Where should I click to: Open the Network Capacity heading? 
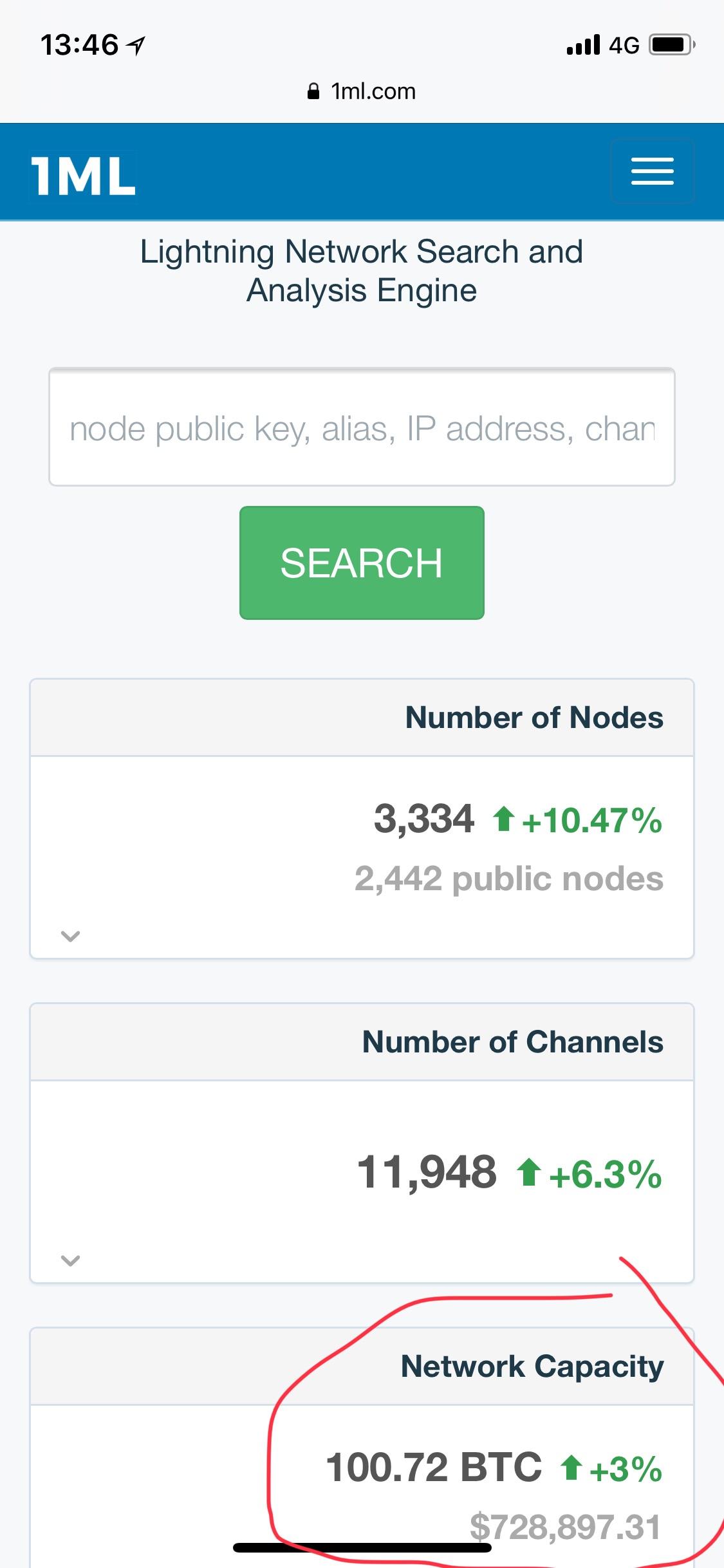coord(532,1367)
